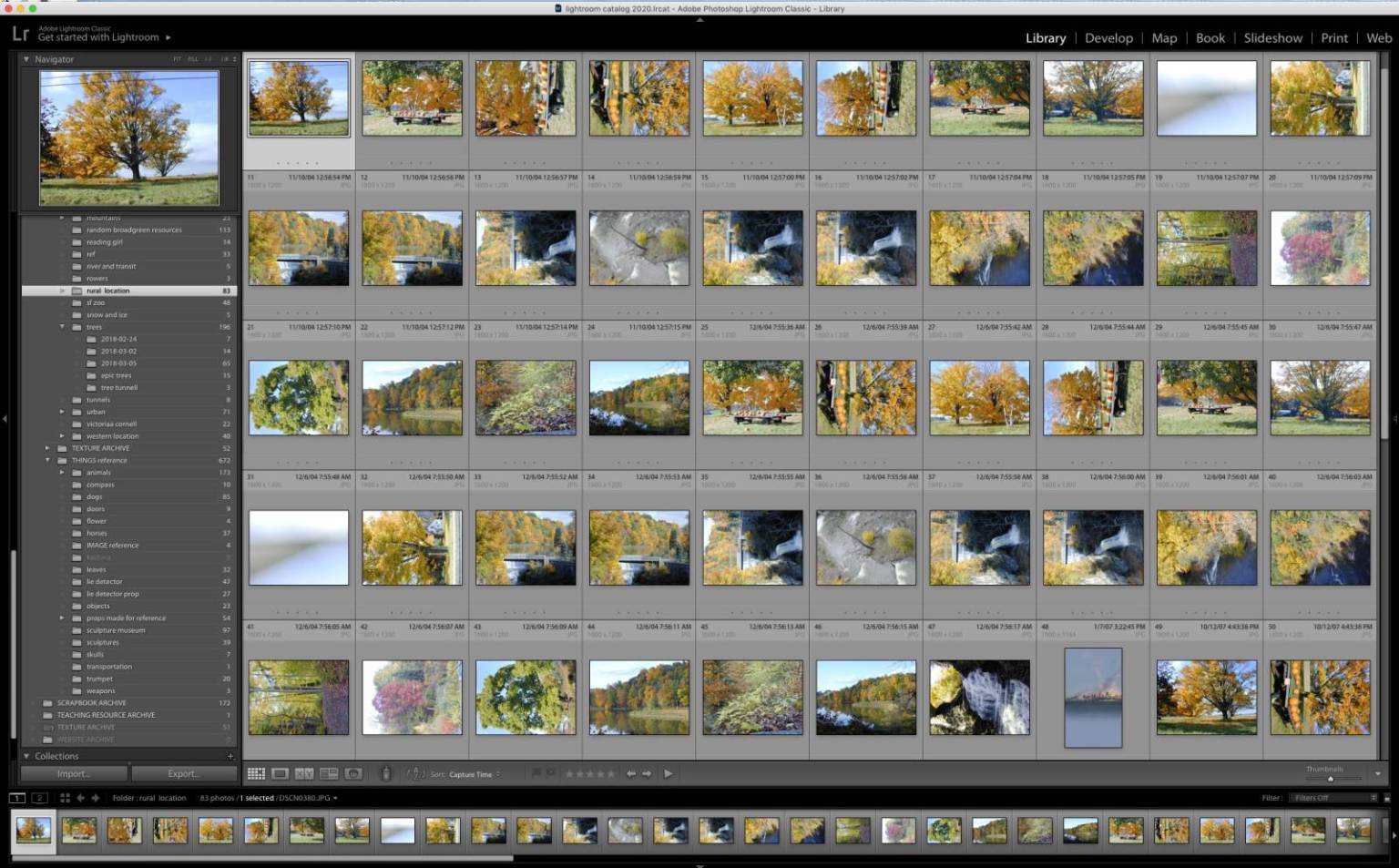Click the add collection plus icon
Screen dimensions: 1399x868
coord(230,756)
